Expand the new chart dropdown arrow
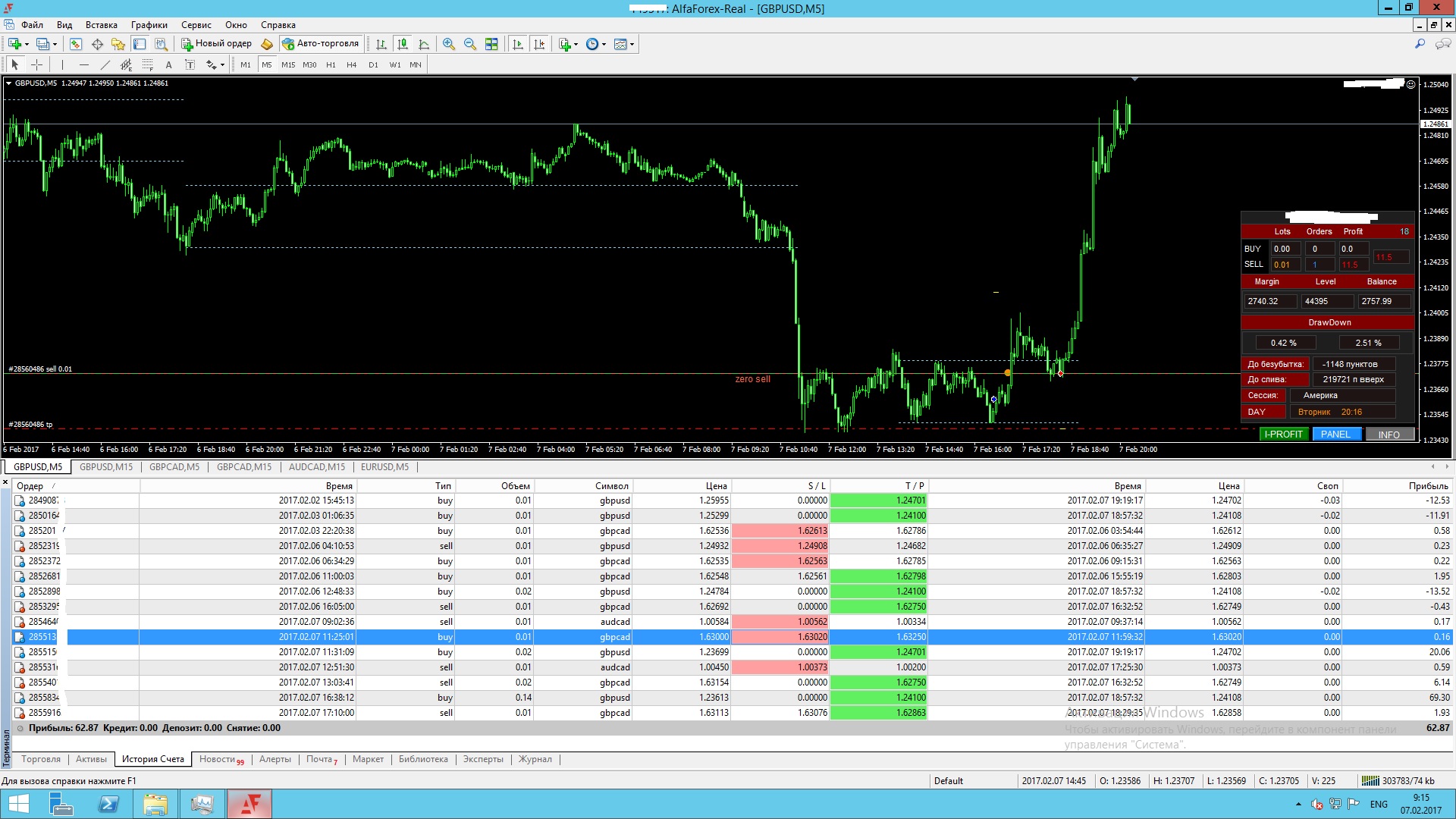The width and height of the screenshot is (1456, 819). tap(27, 44)
